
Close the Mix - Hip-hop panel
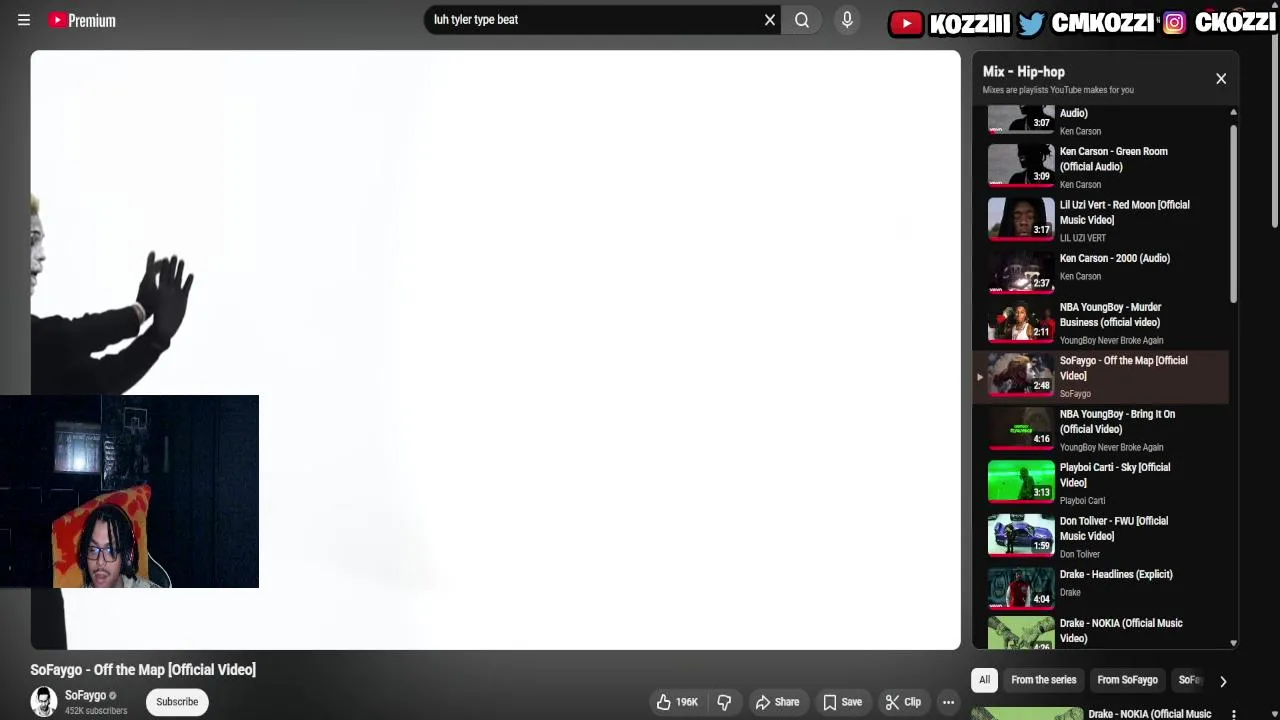[x=1221, y=78]
